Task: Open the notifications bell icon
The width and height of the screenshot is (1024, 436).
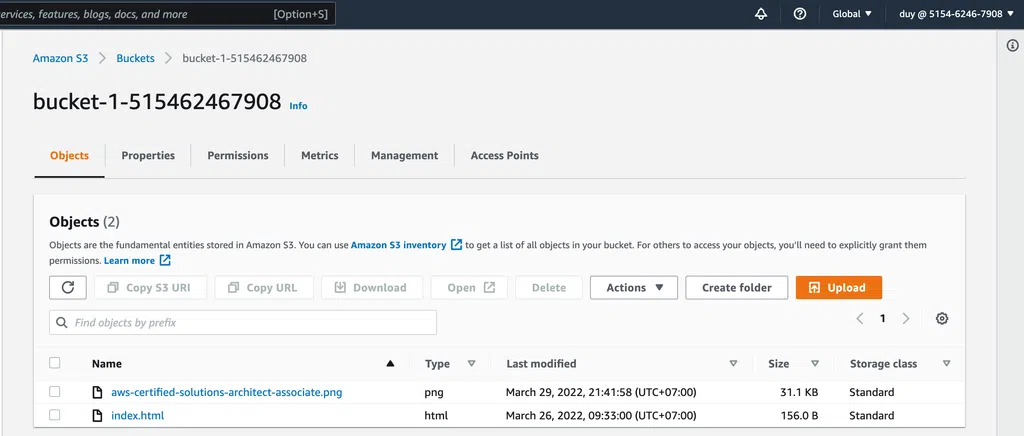Action: coord(761,14)
